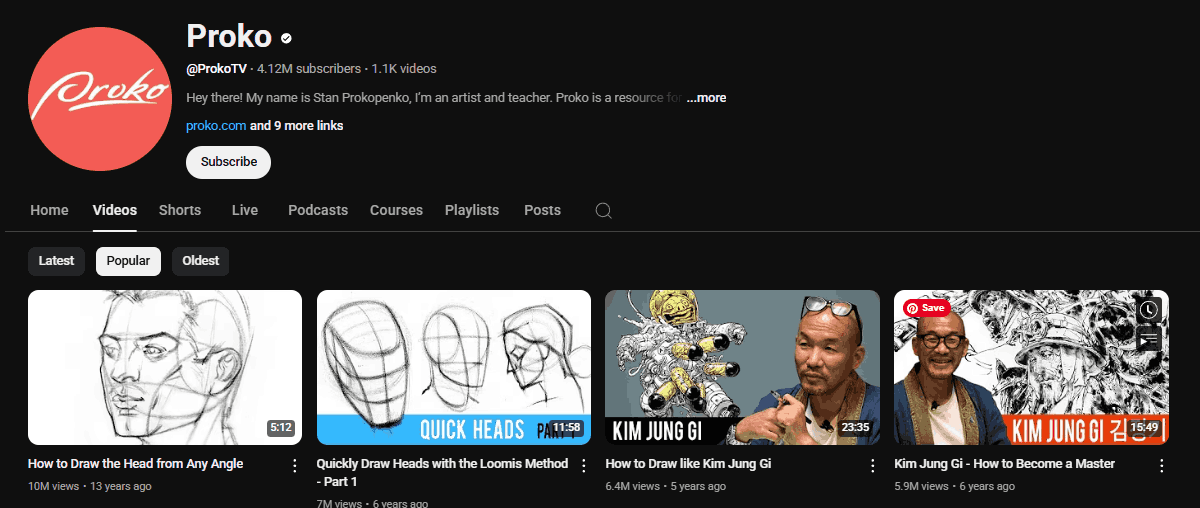The height and width of the screenshot is (508, 1200).
Task: Click the Proko channel name heading
Action: (x=229, y=36)
